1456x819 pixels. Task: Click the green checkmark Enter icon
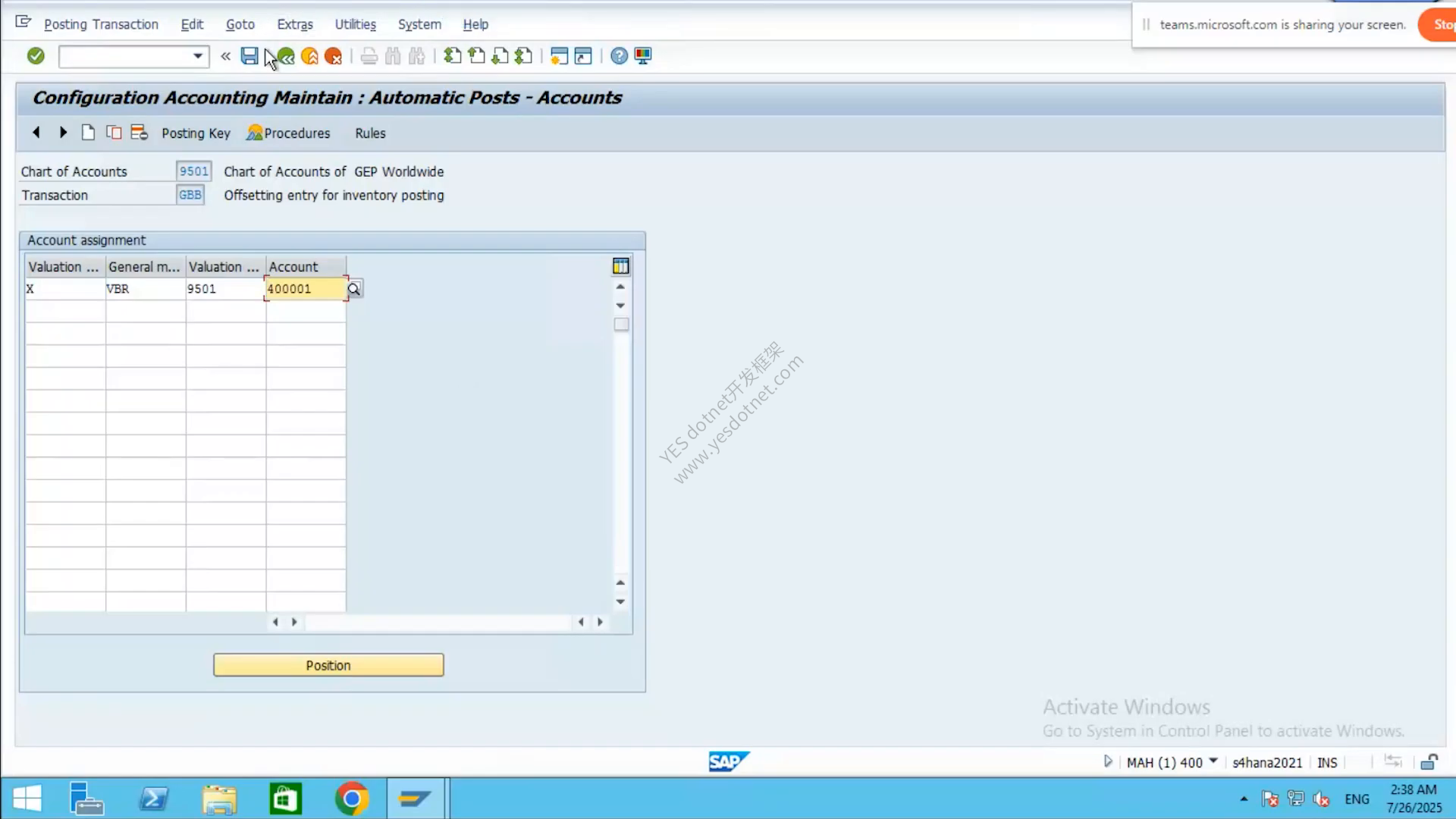pos(36,56)
